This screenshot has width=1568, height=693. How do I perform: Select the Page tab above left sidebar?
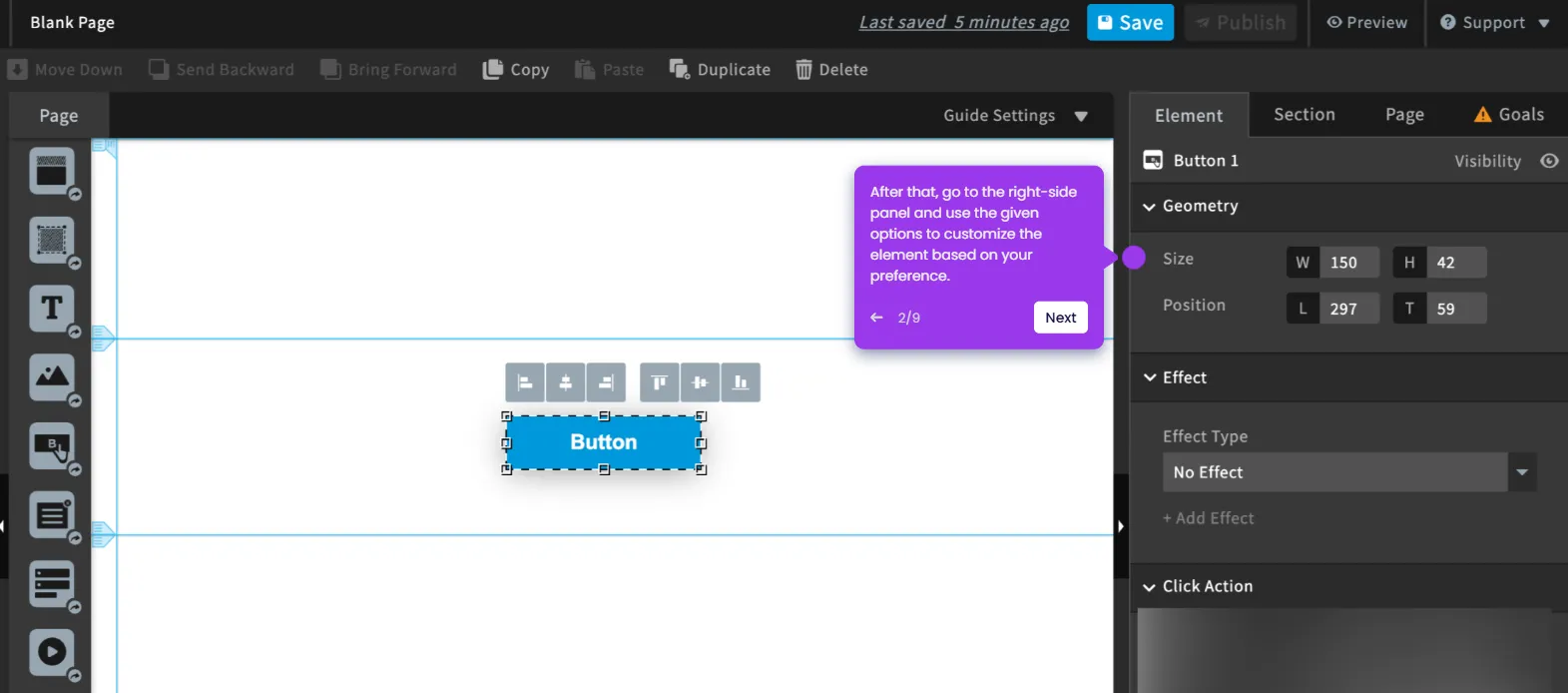59,116
